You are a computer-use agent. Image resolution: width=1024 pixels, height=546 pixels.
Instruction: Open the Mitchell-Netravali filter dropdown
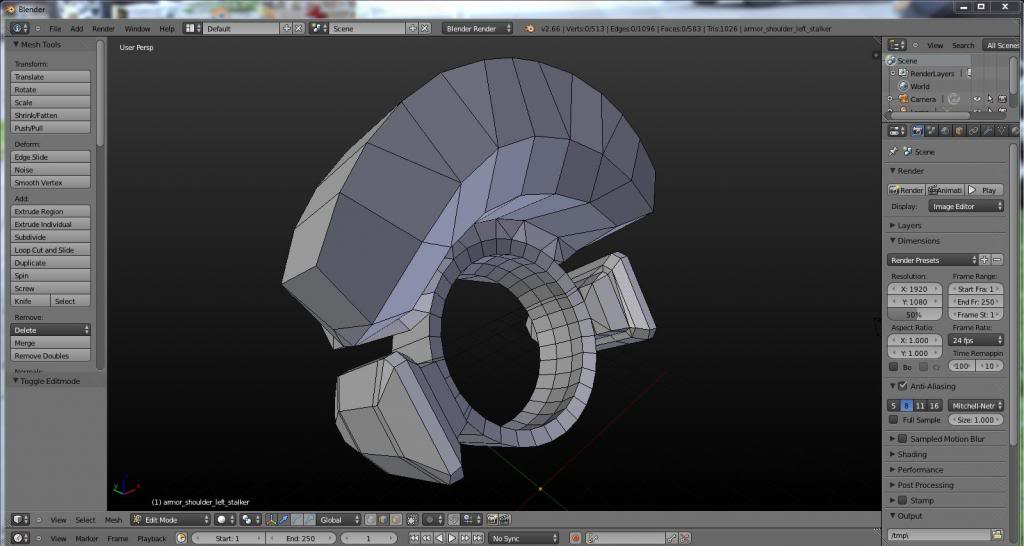coord(976,406)
